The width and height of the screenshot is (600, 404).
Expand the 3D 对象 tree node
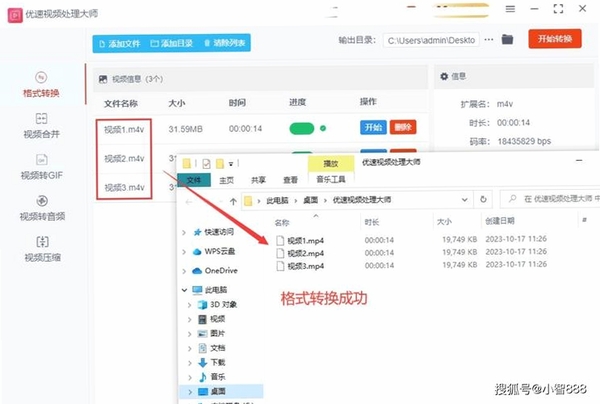tap(190, 305)
